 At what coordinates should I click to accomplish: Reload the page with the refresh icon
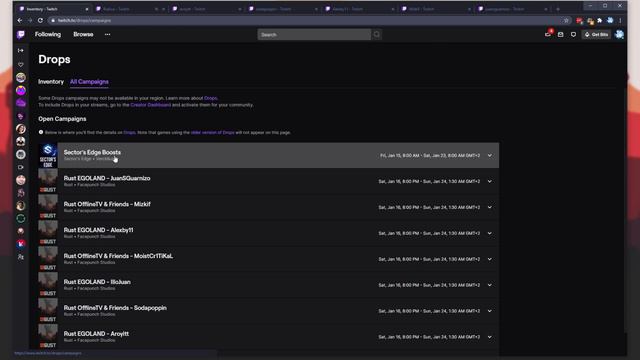click(40, 20)
